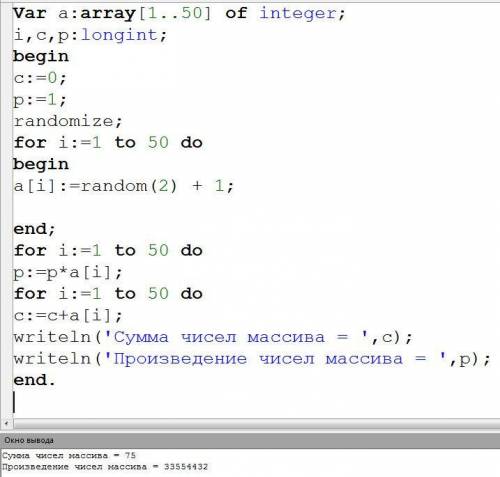Click the 'randomize;' statement
Viewport: 500px width, 477px height.
coord(68,121)
